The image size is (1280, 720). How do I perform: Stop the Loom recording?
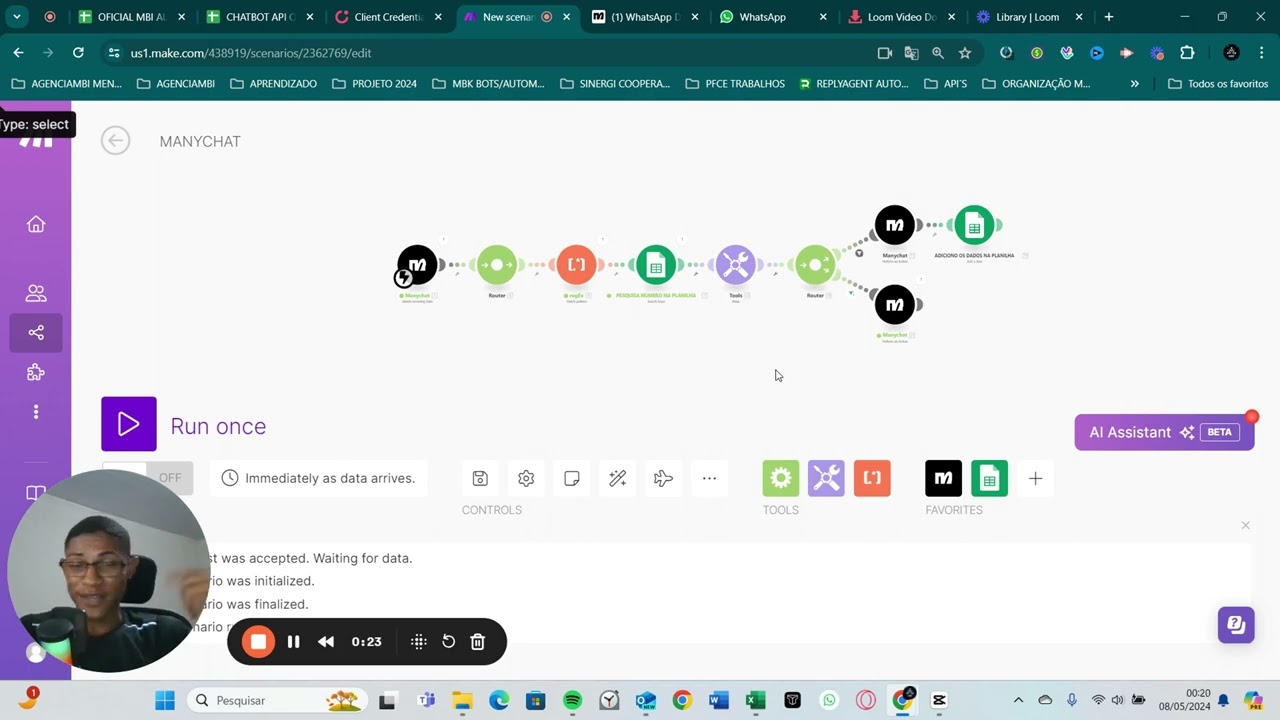[258, 642]
